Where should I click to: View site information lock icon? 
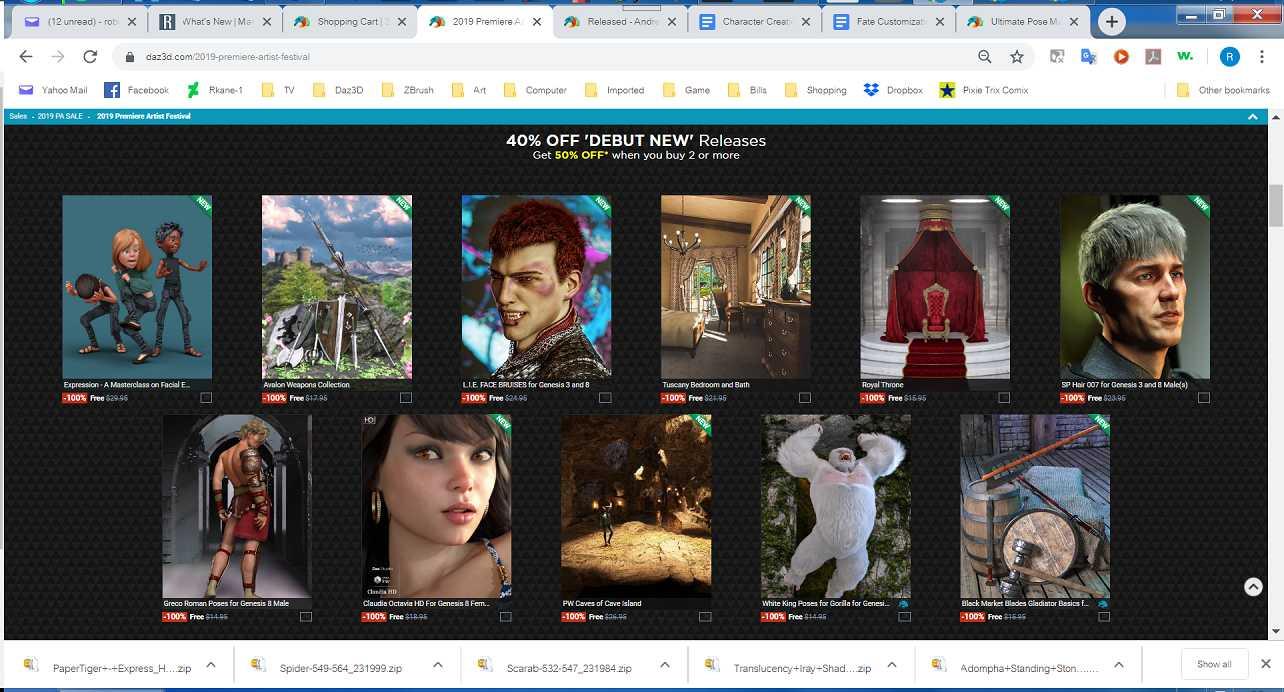130,57
